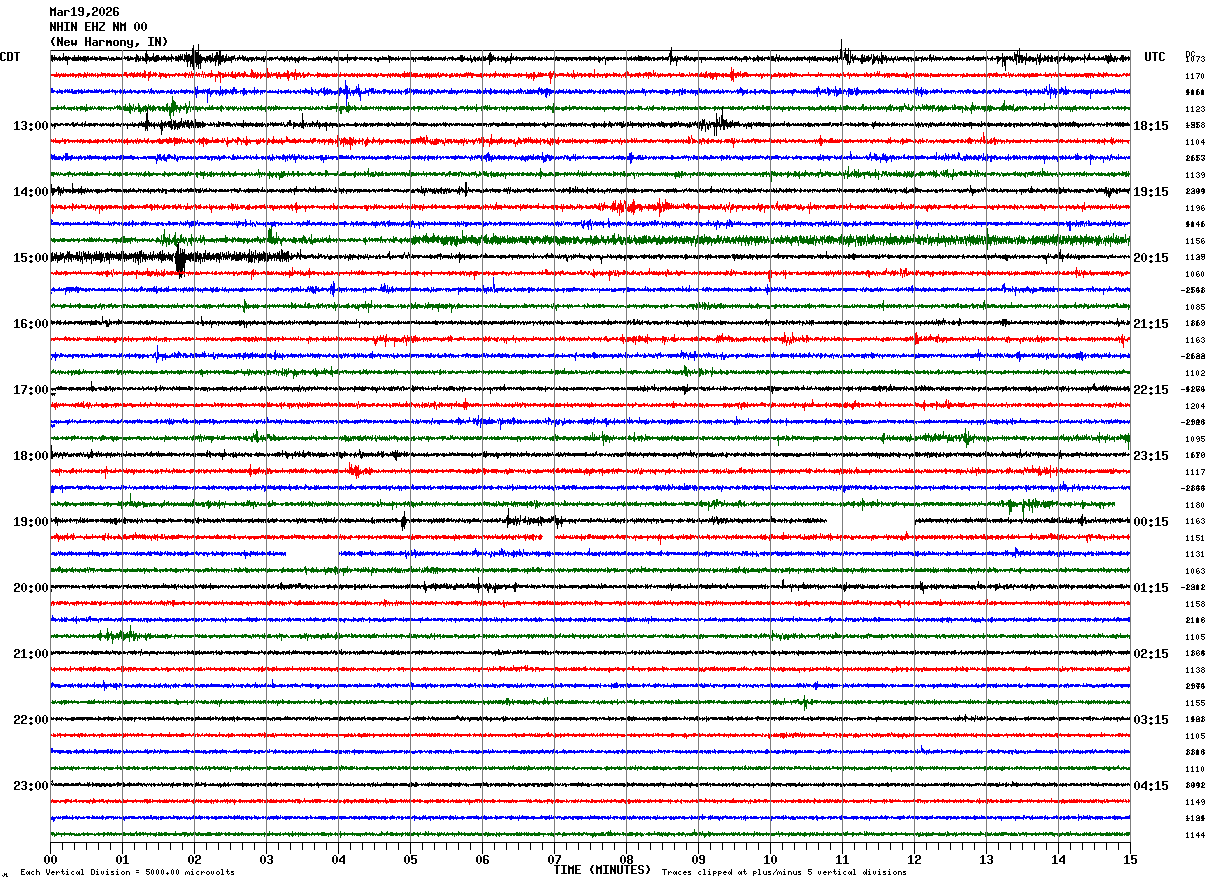Viewport: 1210px width, 886px height.
Task: Click the 00:15 UTC time label
Action: 1151,522
